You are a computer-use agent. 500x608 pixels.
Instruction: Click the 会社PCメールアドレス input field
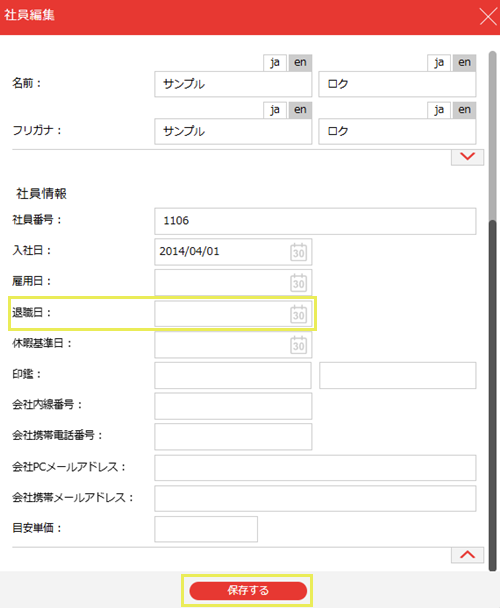[x=315, y=468]
